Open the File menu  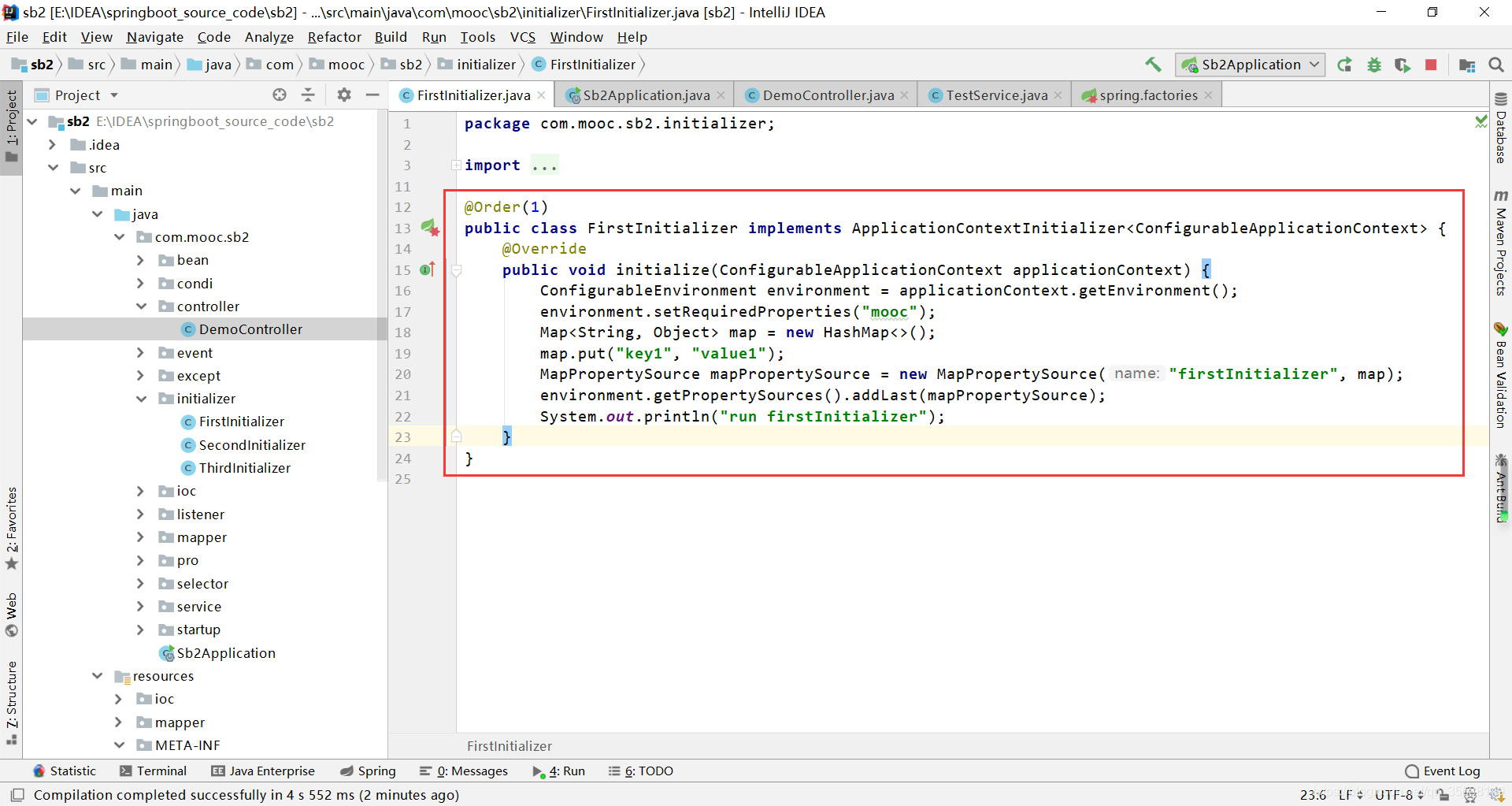[x=17, y=37]
